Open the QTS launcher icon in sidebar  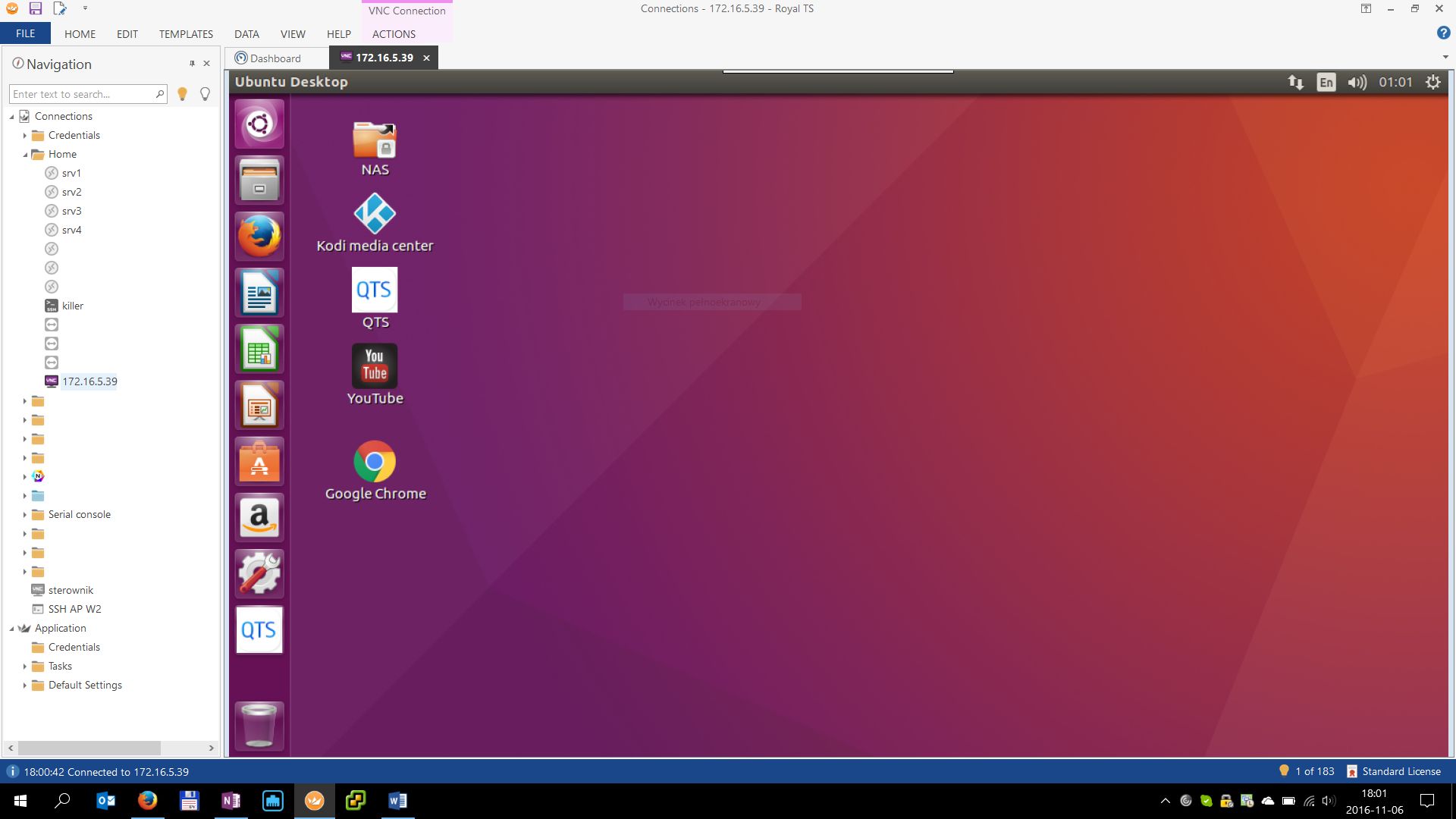coord(259,630)
